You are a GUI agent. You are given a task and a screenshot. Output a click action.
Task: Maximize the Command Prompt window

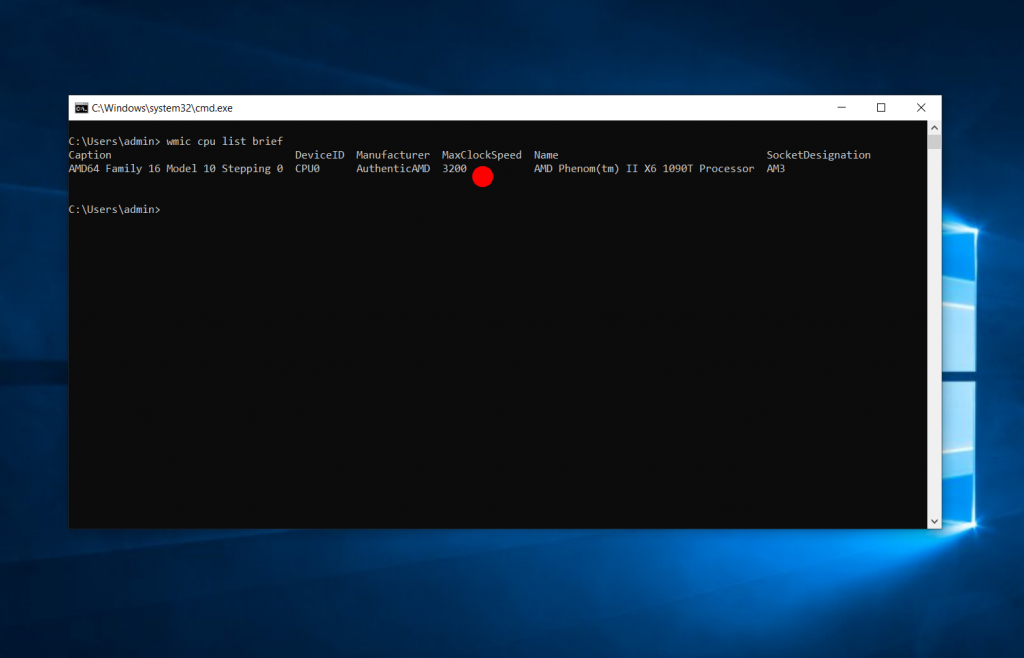click(881, 108)
